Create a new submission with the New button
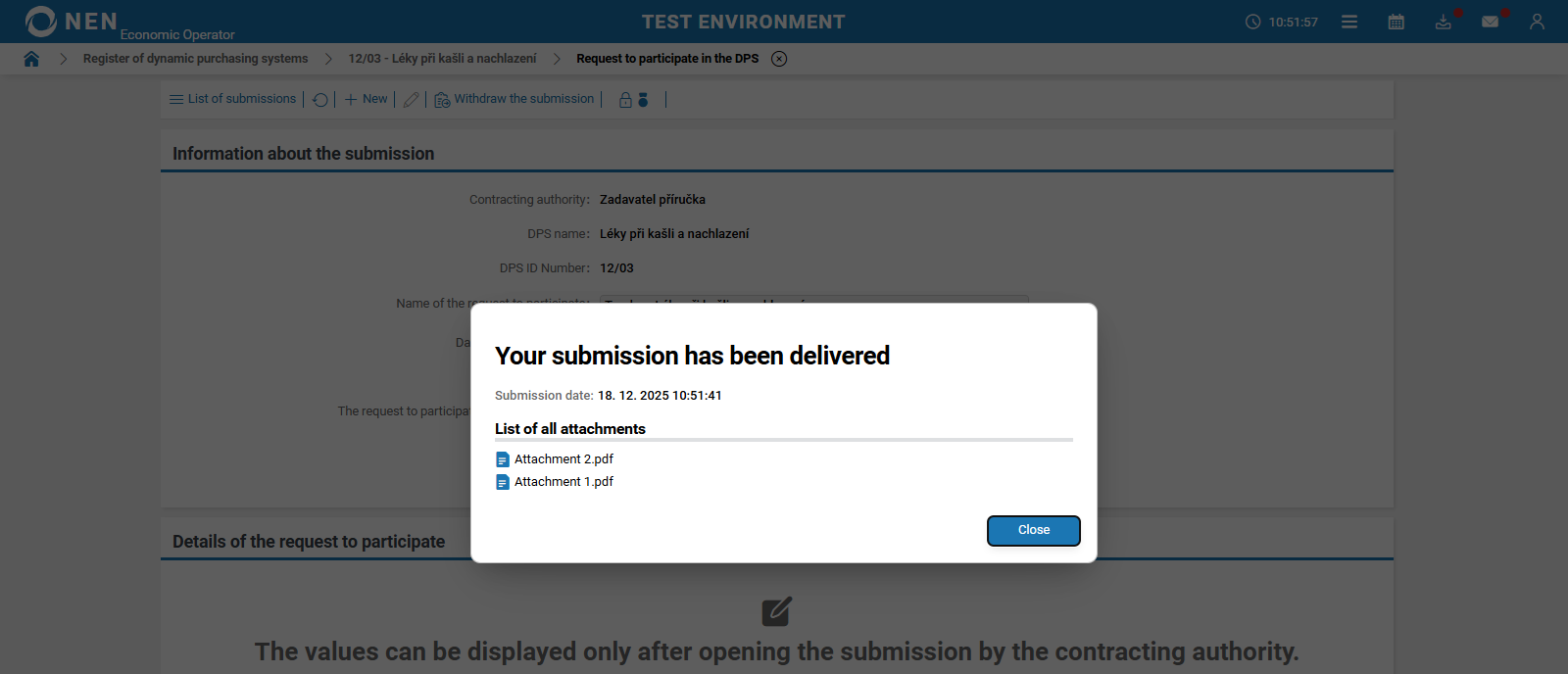1568x674 pixels. [365, 98]
